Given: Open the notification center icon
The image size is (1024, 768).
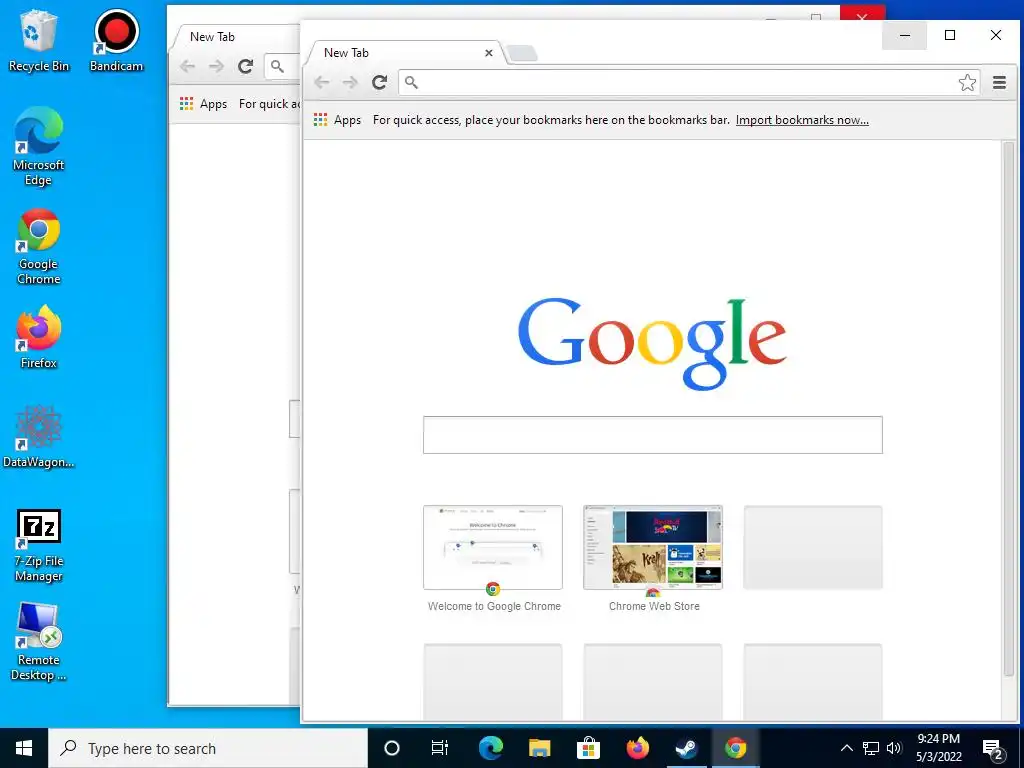Looking at the screenshot, I should click(x=992, y=749).
